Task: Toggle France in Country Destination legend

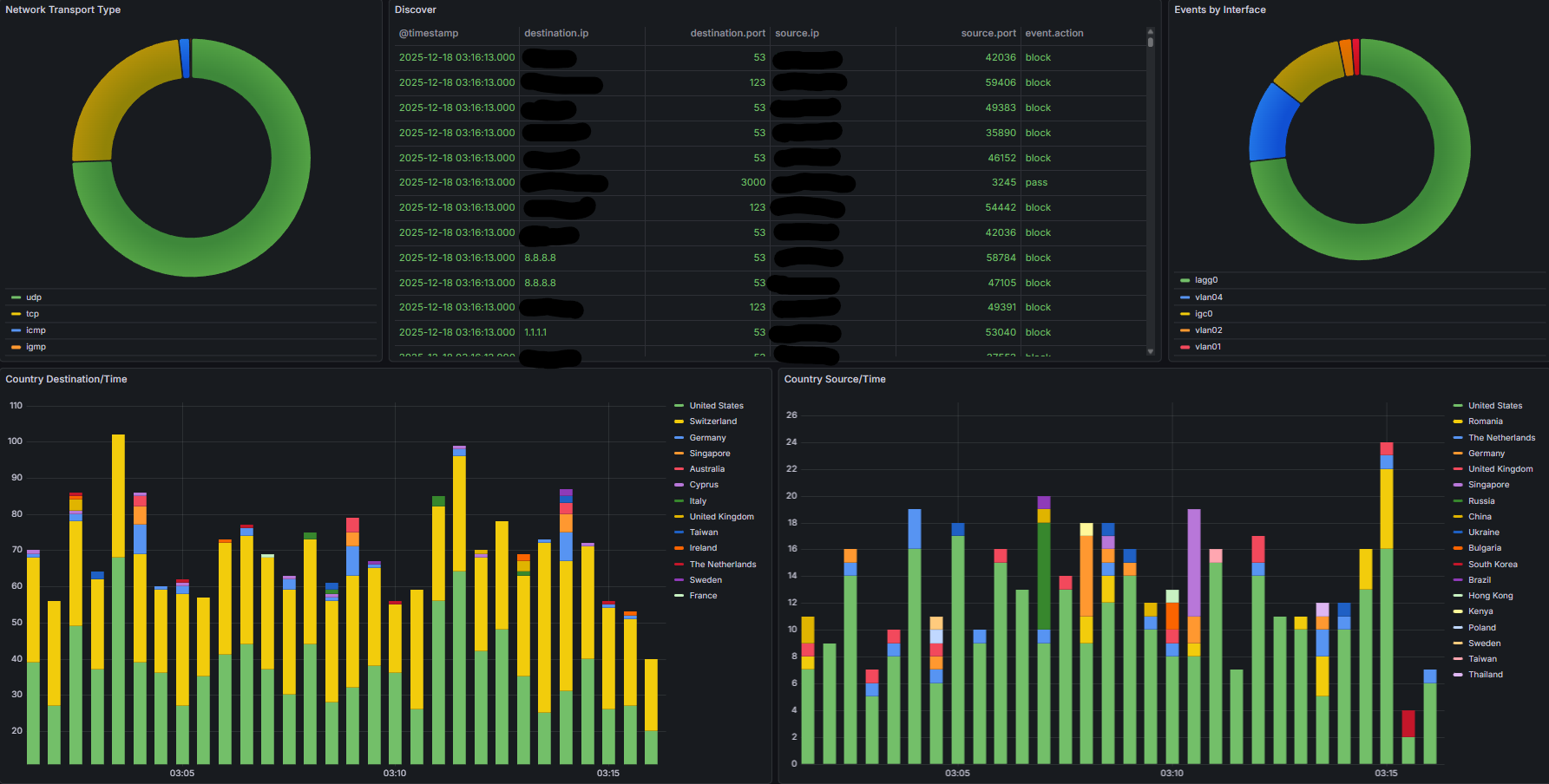Action: pyautogui.click(x=703, y=596)
